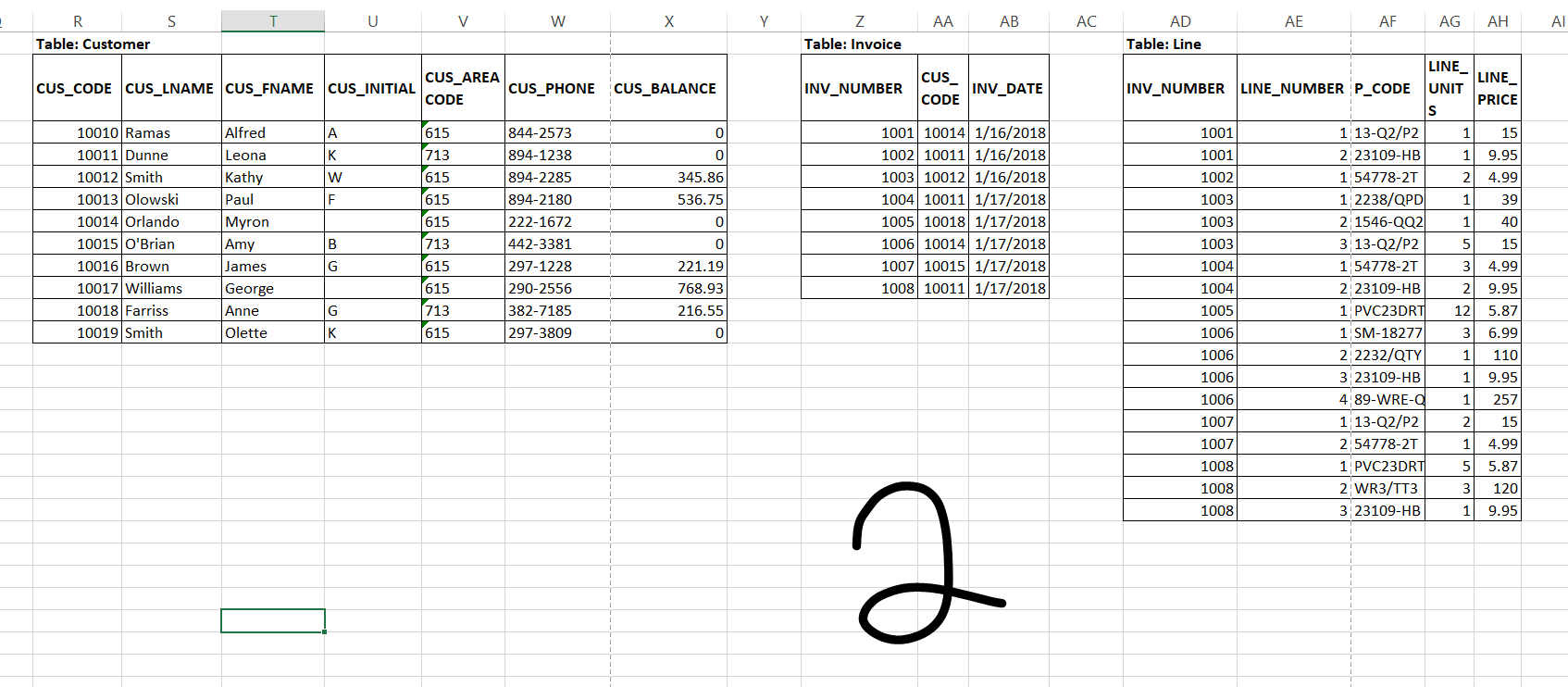
Task: Click line price 120 cell
Action: 1497,488
